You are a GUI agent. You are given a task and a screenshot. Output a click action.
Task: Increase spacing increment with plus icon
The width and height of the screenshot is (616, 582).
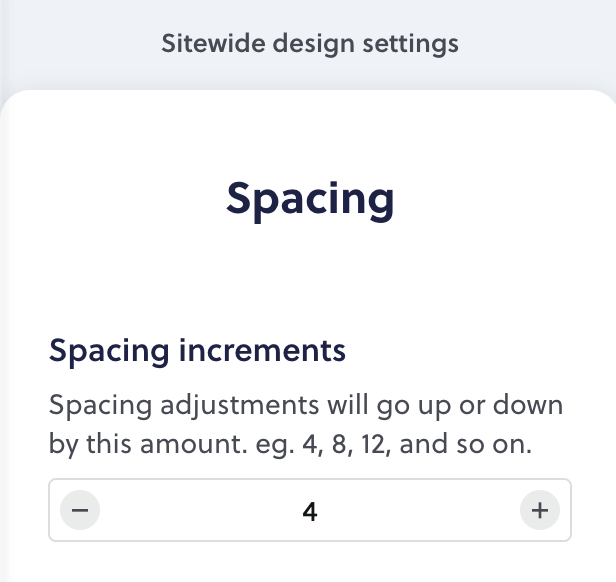(x=540, y=510)
